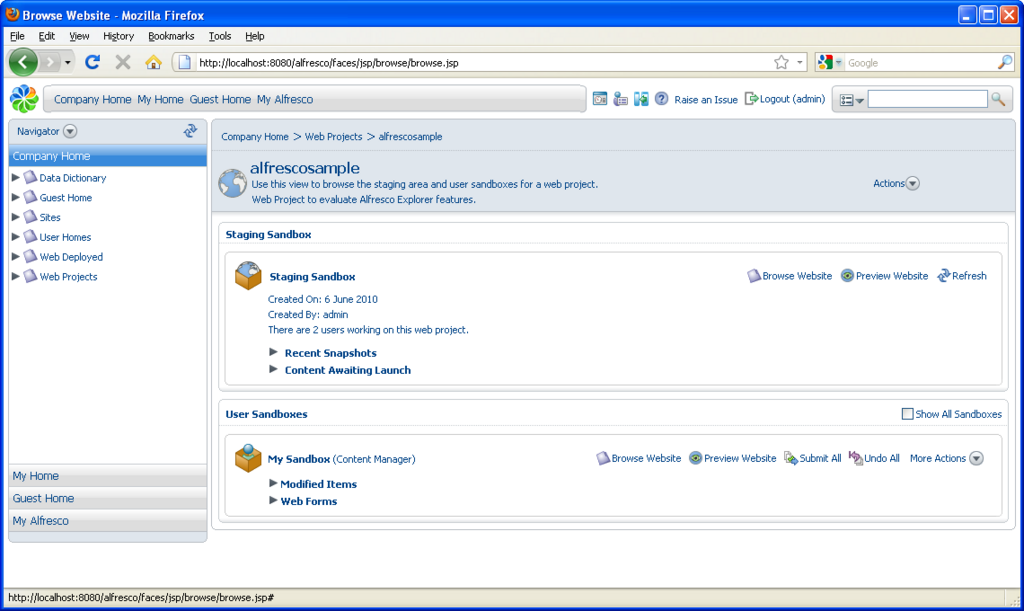The image size is (1024, 611).
Task: Click the Firefox back arrow button
Action: [x=23, y=63]
